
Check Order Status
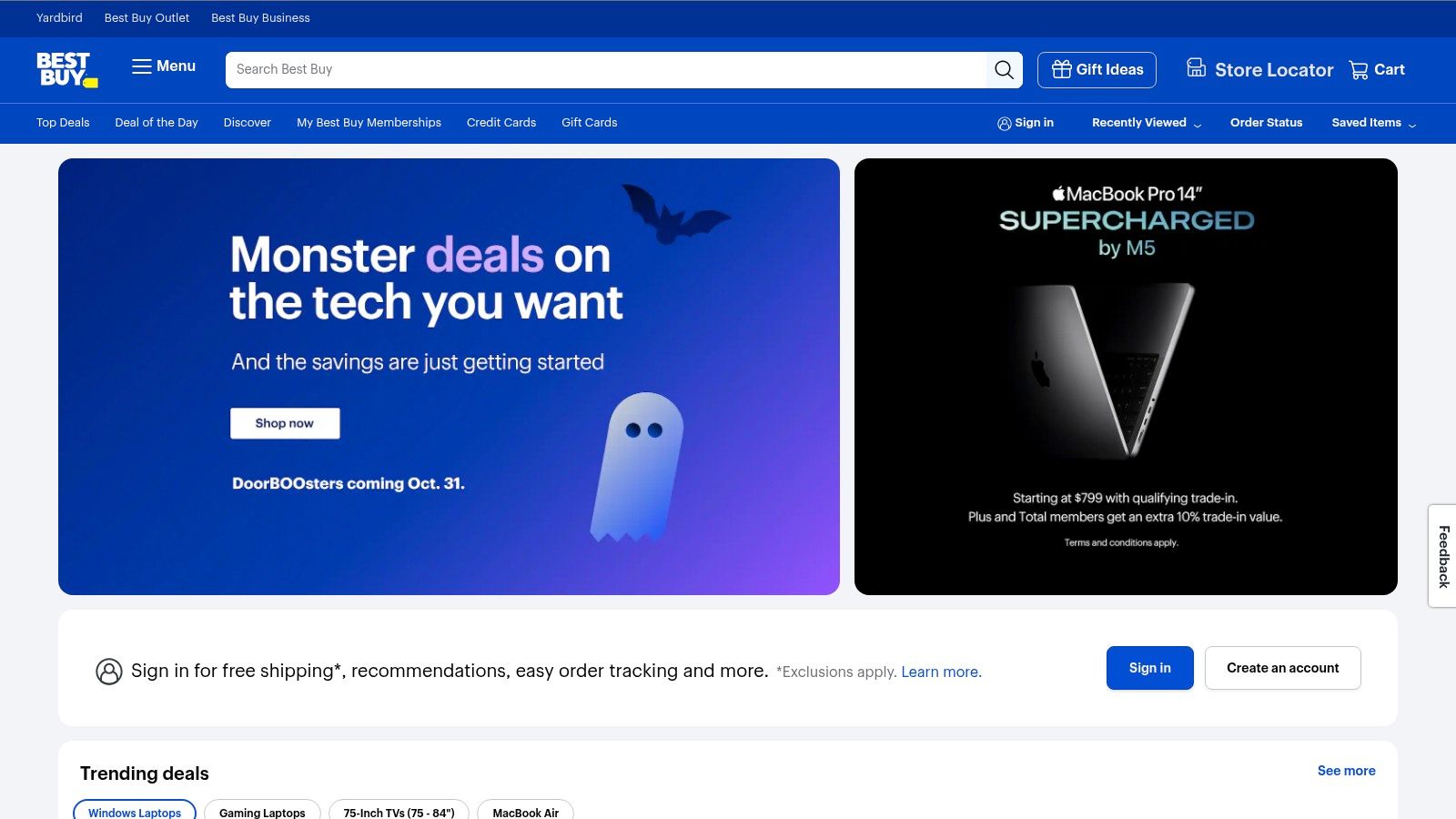[1267, 123]
